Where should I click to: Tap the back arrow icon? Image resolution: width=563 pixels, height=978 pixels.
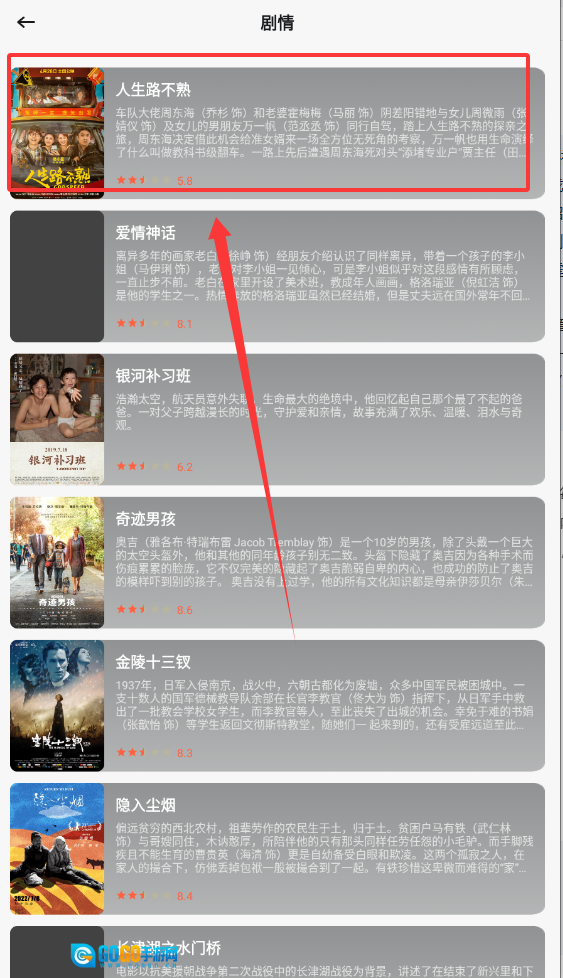click(x=26, y=22)
